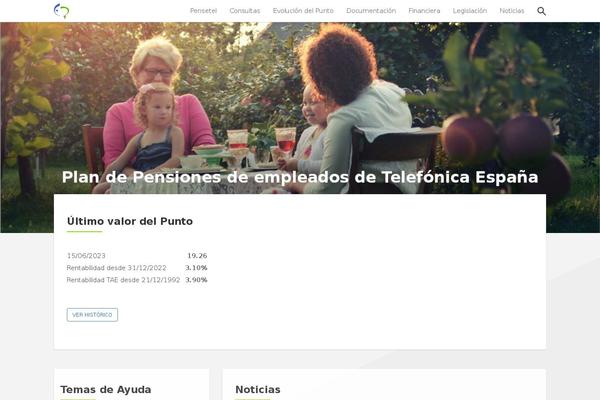Click the 3.10% rentabilidad value
This screenshot has height=400, width=600.
(196, 268)
